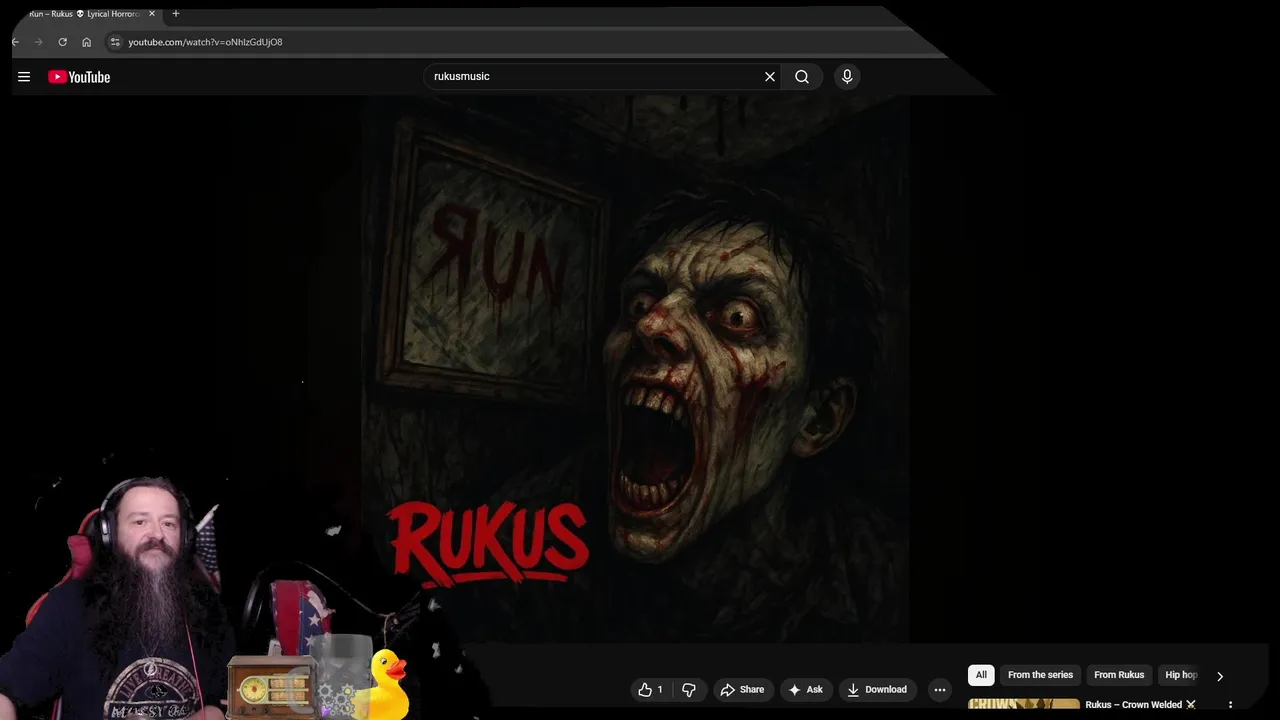1280x720 pixels.
Task: Select the Run – Rukus browser tab
Action: click(85, 14)
